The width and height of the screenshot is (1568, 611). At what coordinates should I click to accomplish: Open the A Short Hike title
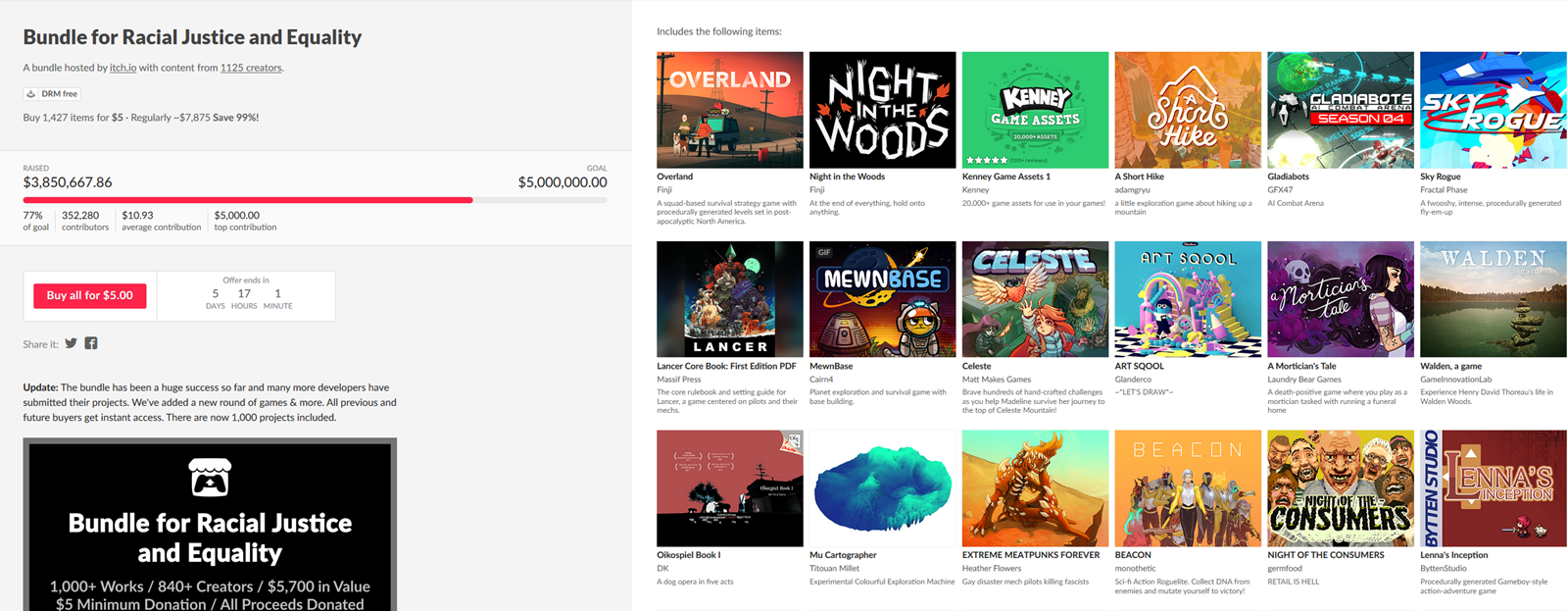[1140, 177]
